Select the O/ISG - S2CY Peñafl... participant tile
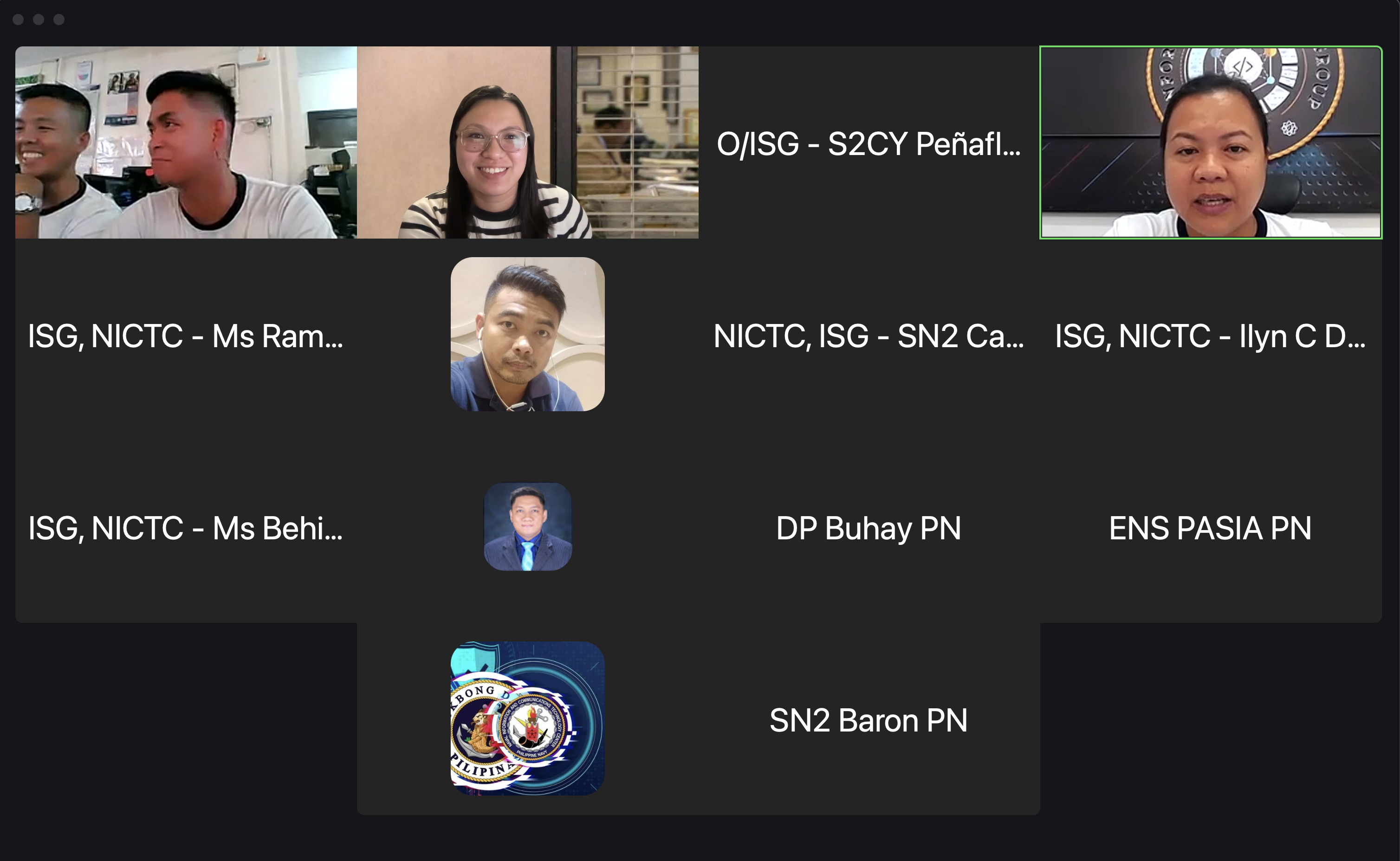This screenshot has width=1400, height=861. pyautogui.click(x=869, y=142)
